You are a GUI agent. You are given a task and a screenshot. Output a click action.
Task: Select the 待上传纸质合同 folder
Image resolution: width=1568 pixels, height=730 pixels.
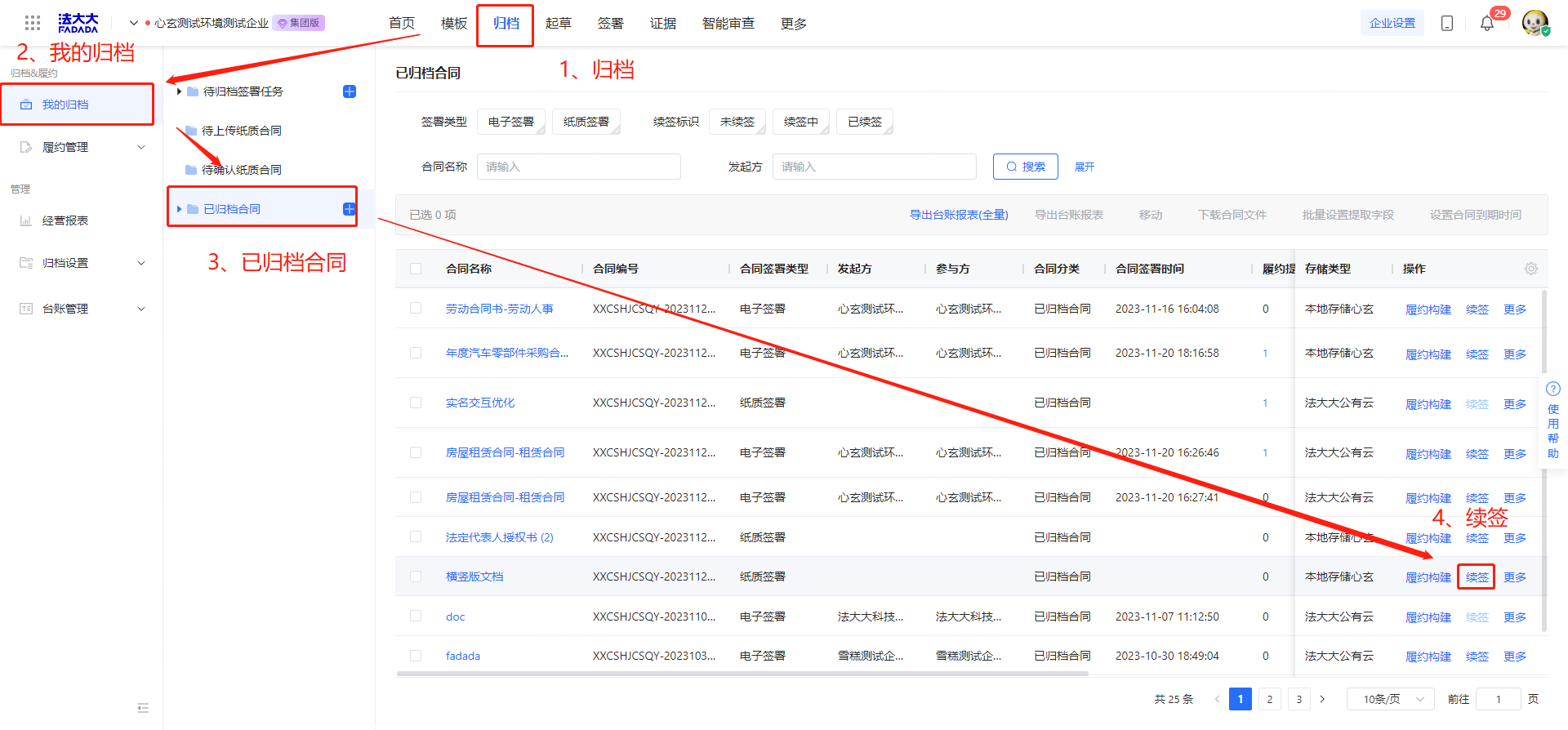241,131
